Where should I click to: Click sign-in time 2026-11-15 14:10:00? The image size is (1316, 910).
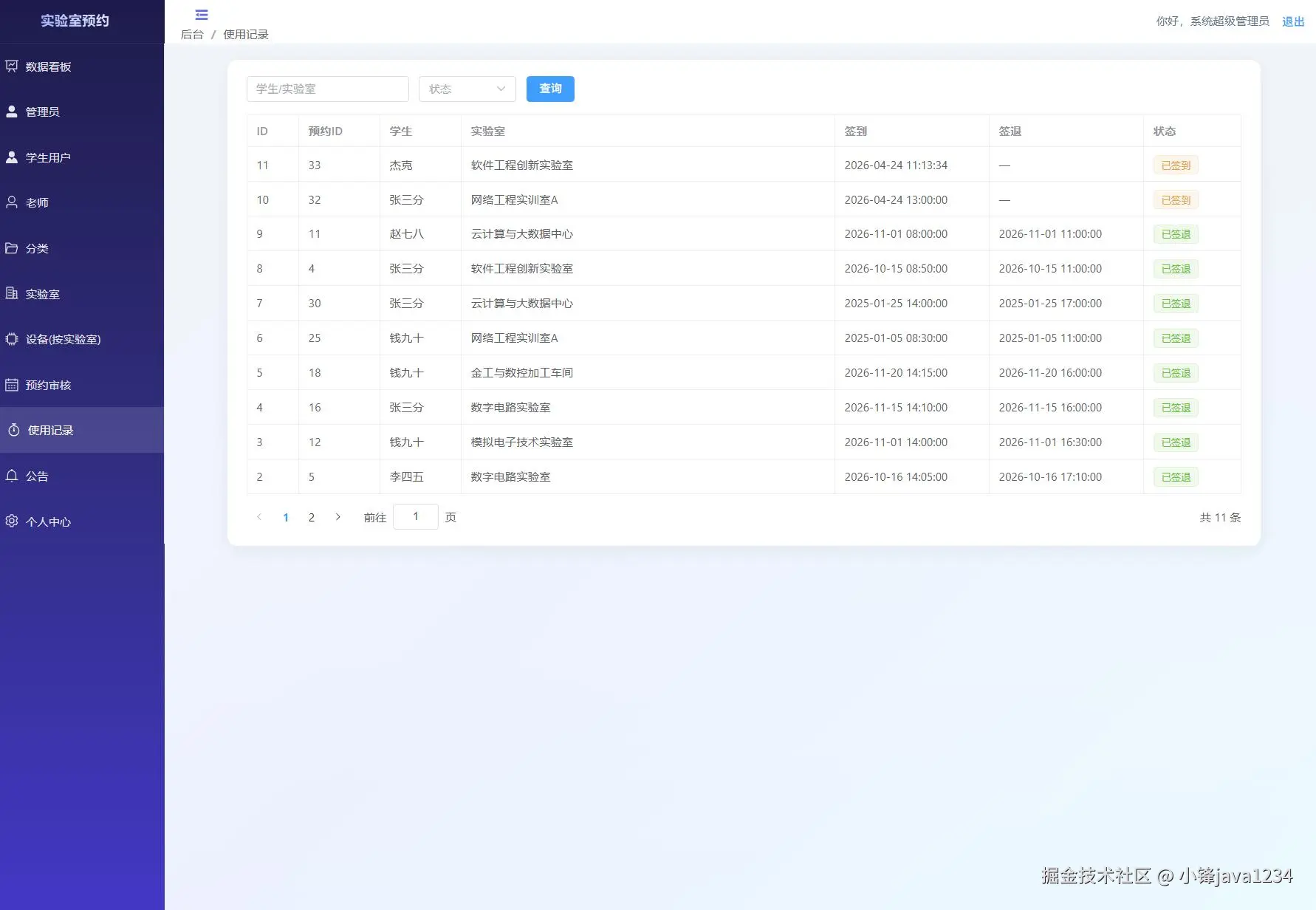pyautogui.click(x=896, y=408)
